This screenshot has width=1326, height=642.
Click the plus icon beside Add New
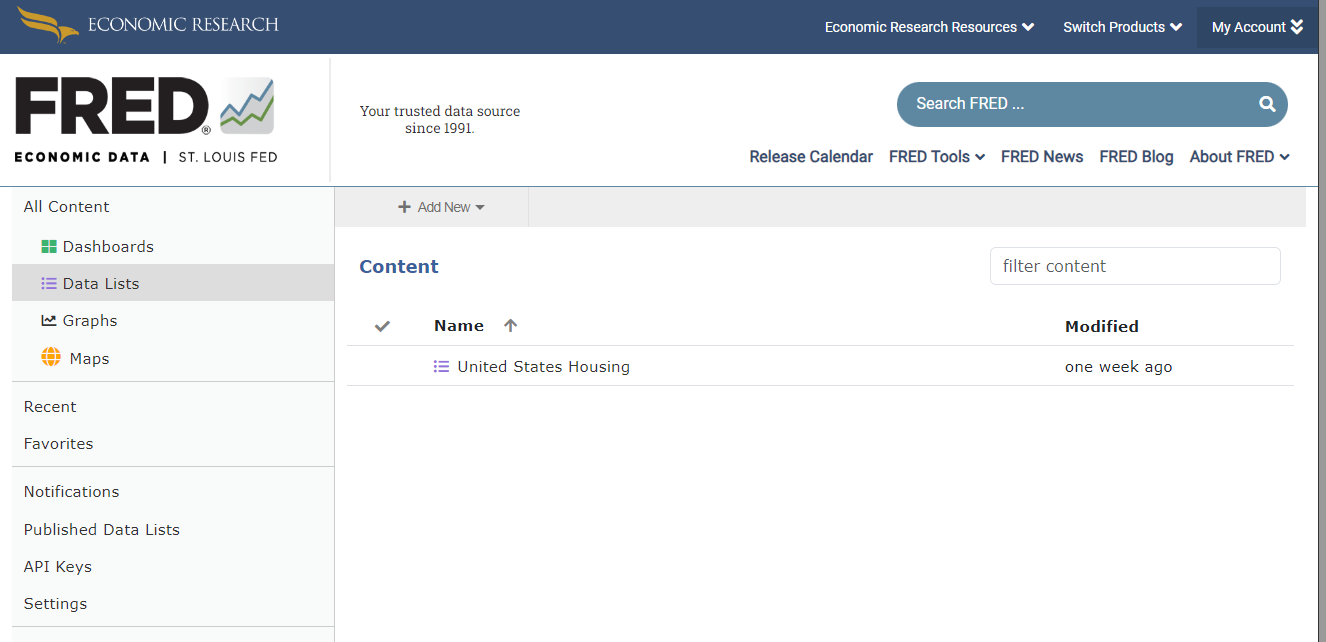(x=404, y=207)
